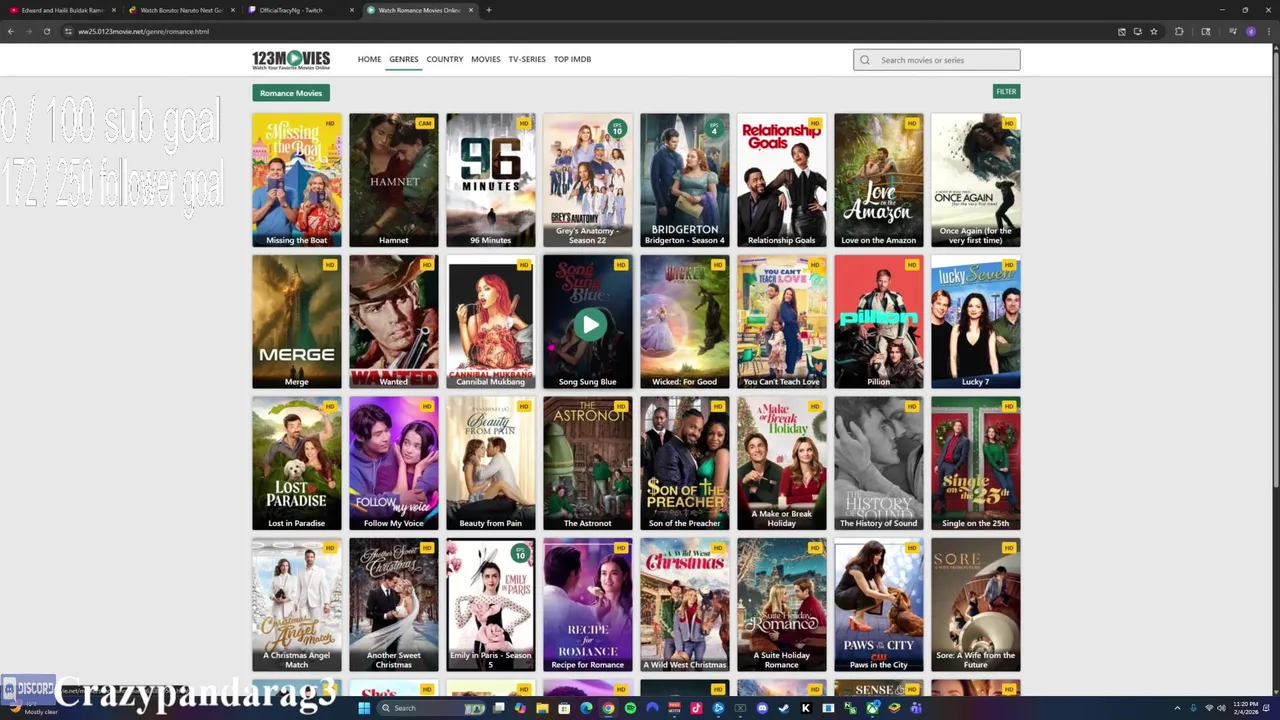1280x720 pixels.
Task: Open the Wicked: For Good poster
Action: click(x=685, y=322)
